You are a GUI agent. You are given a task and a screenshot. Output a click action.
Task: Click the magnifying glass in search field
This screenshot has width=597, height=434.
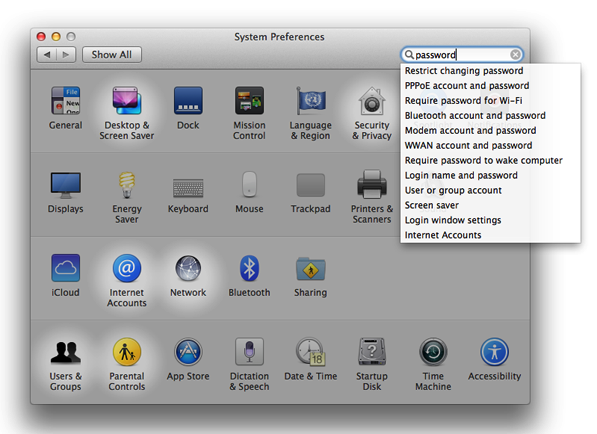tap(409, 55)
